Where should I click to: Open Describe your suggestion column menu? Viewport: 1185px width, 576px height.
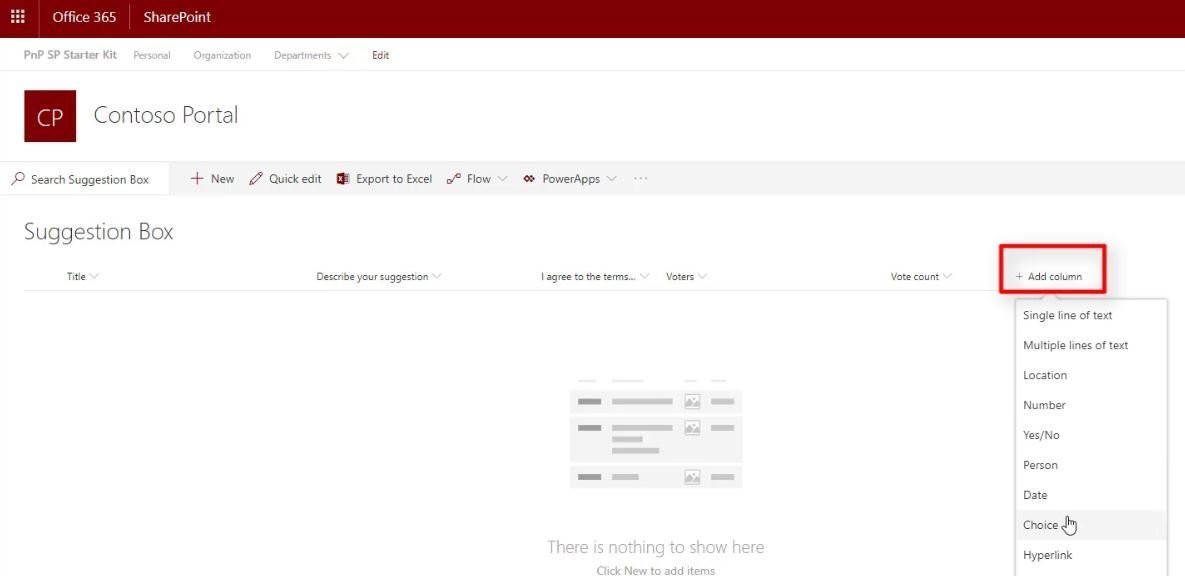click(x=379, y=277)
